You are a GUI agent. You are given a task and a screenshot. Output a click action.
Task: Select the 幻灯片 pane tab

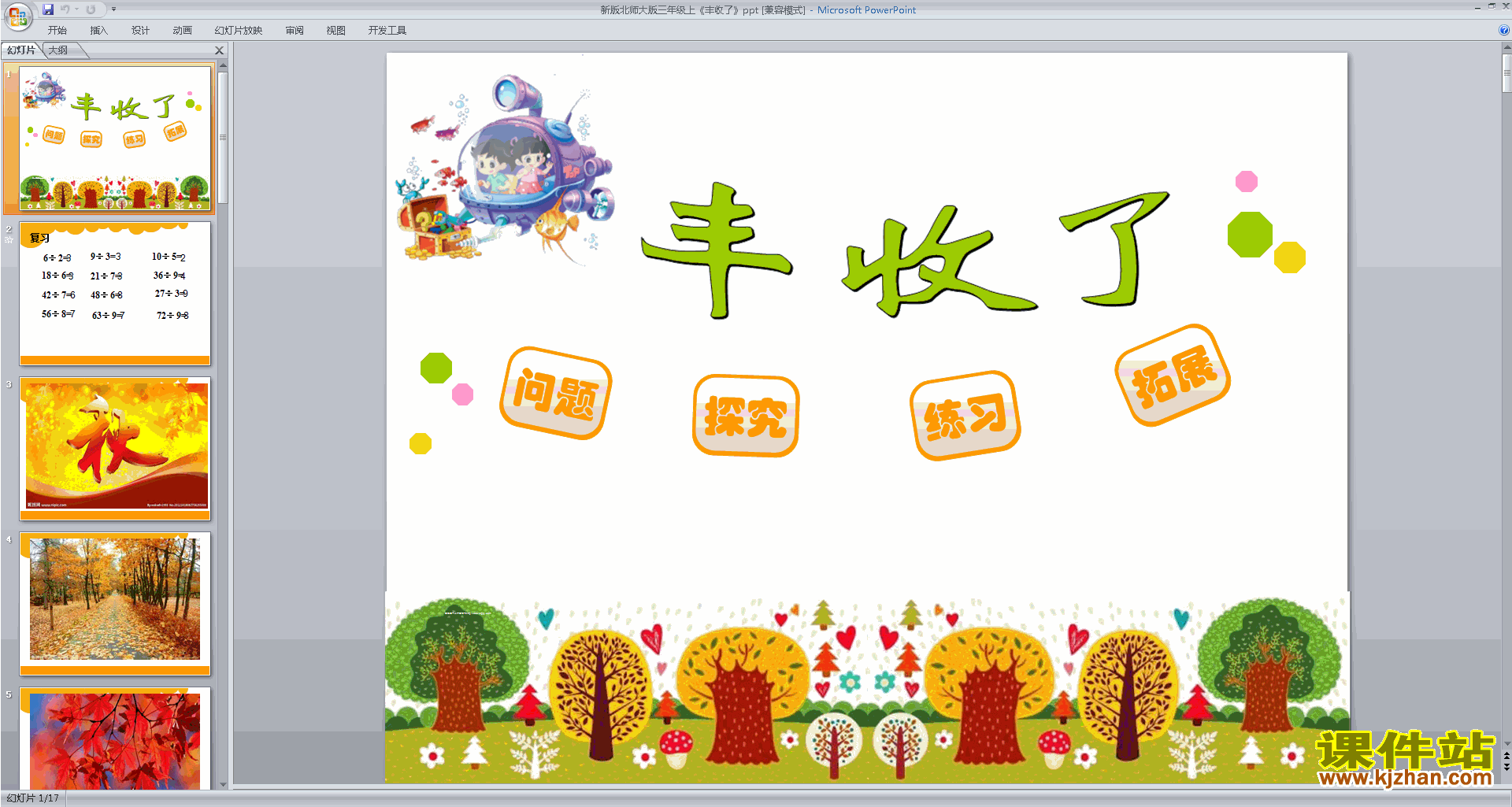[21, 50]
